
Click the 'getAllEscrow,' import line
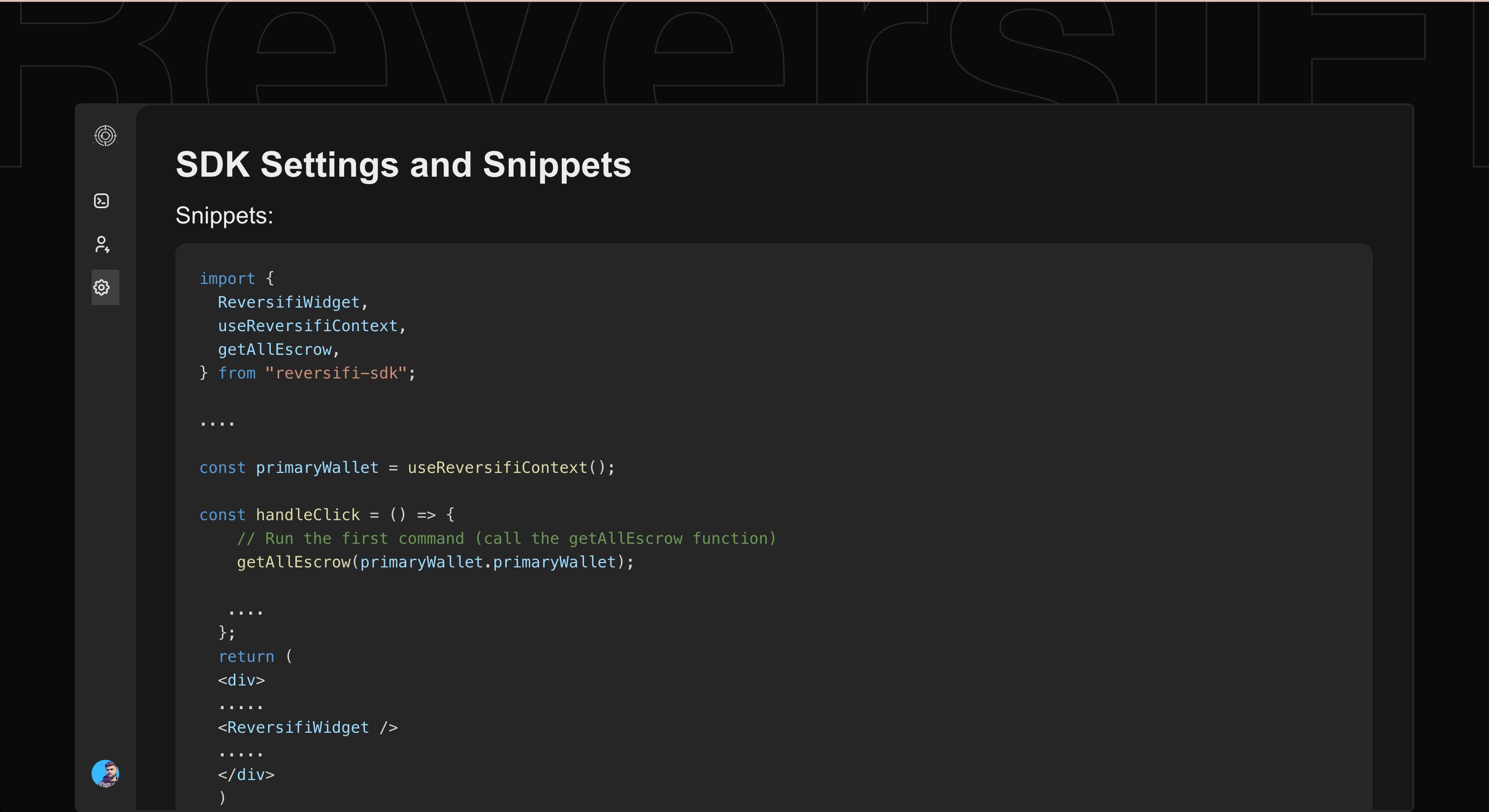point(279,349)
